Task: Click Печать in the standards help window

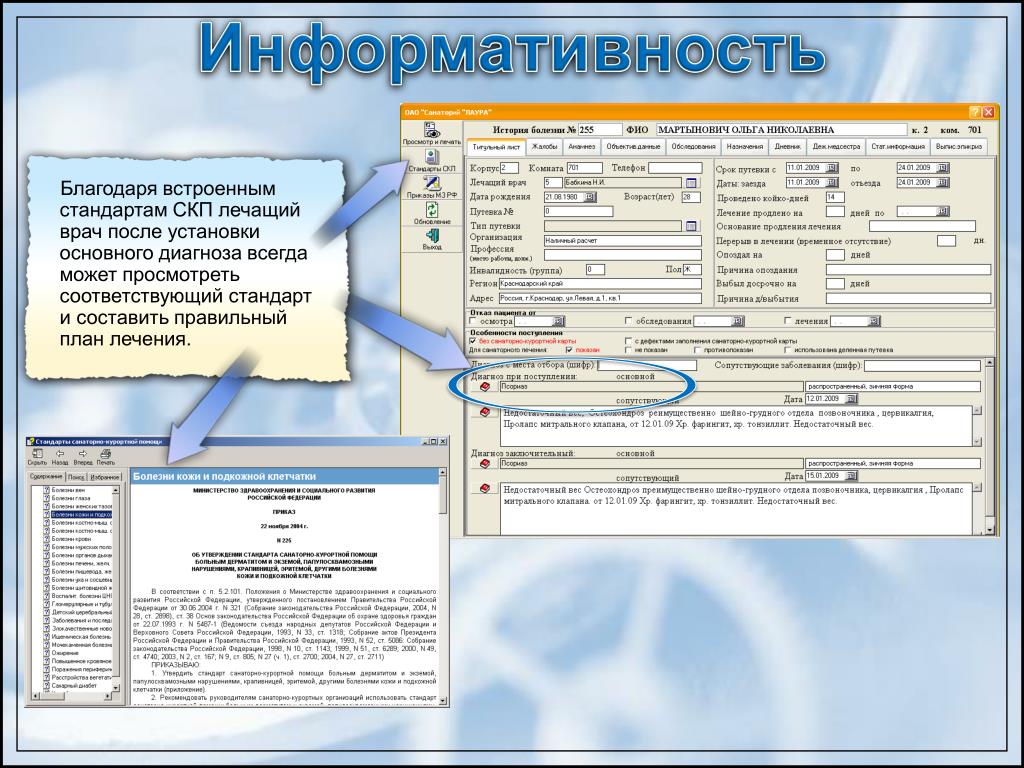Action: coord(105,456)
